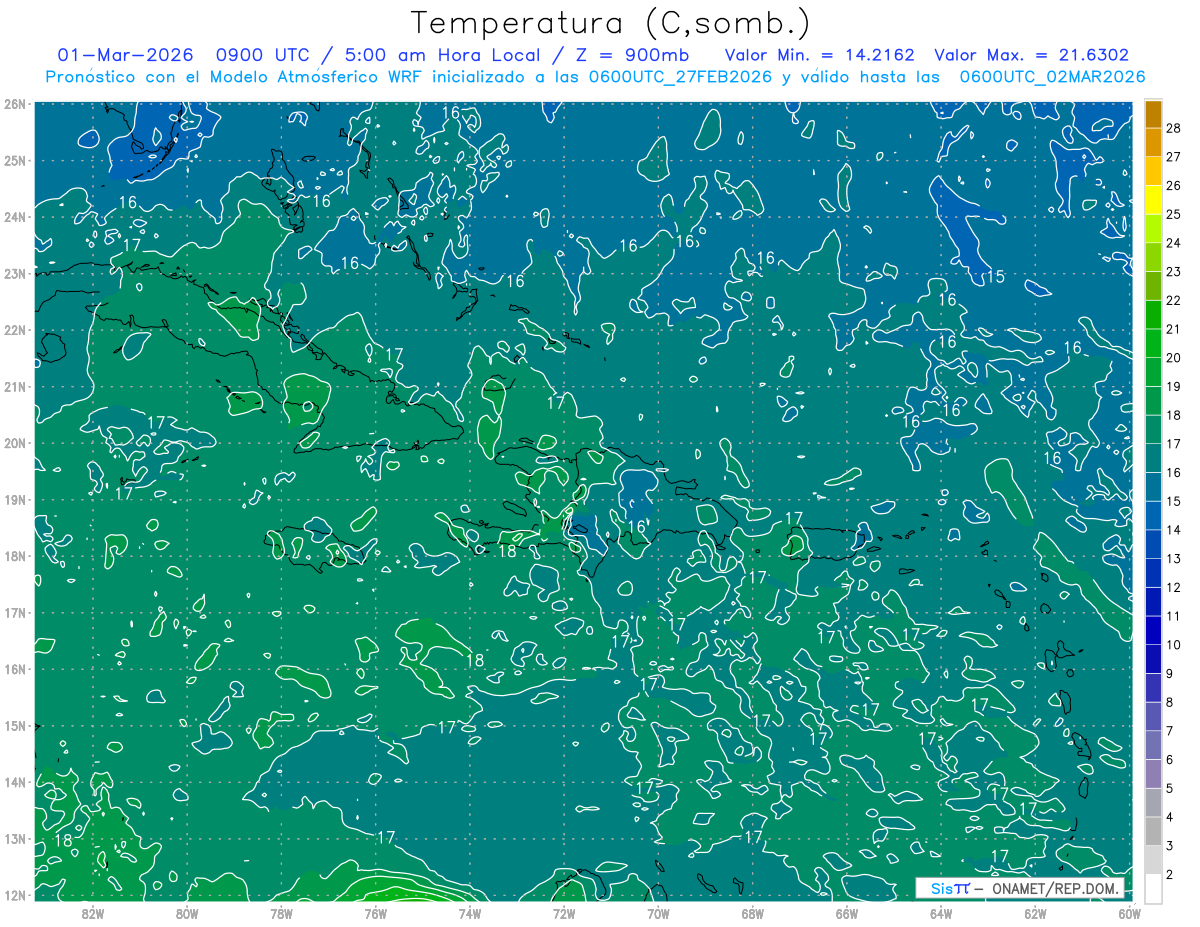The width and height of the screenshot is (1200, 927).
Task: Pick the bright green swatch between 21 and 22
Action: pos(1153,315)
